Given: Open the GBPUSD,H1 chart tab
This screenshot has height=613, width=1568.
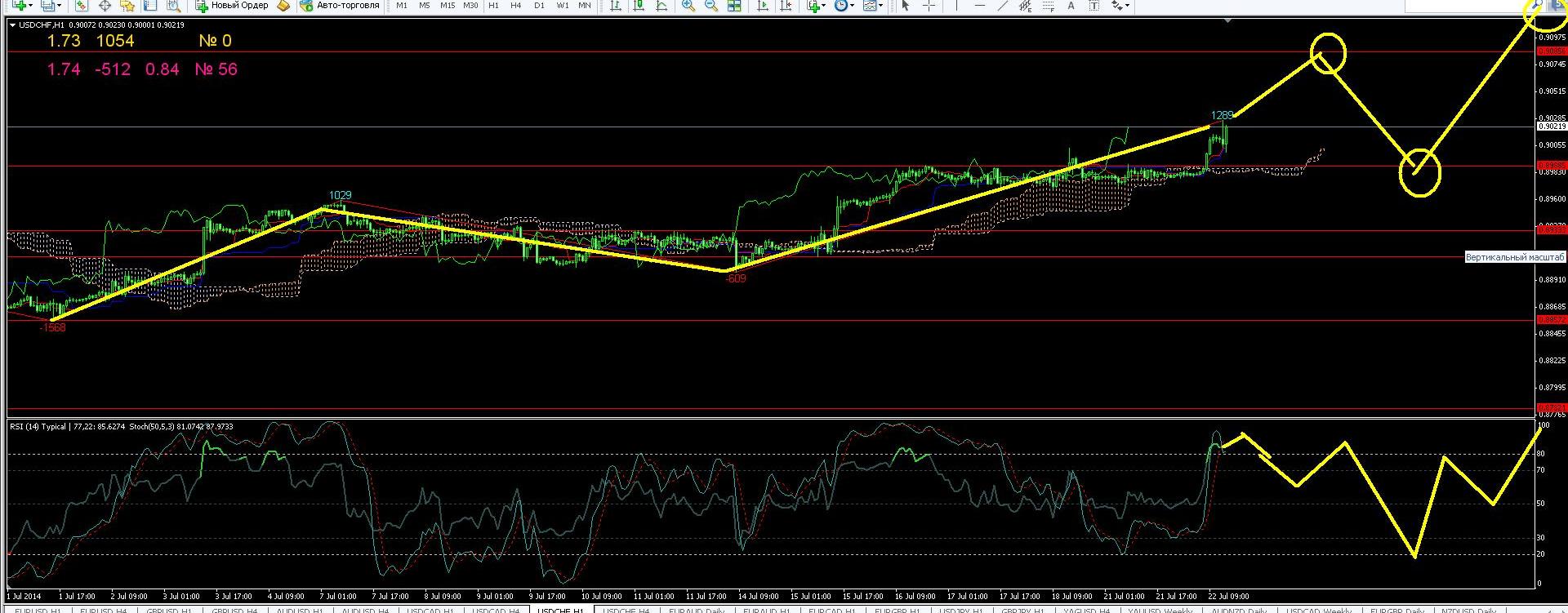Looking at the screenshot, I should pos(169,609).
